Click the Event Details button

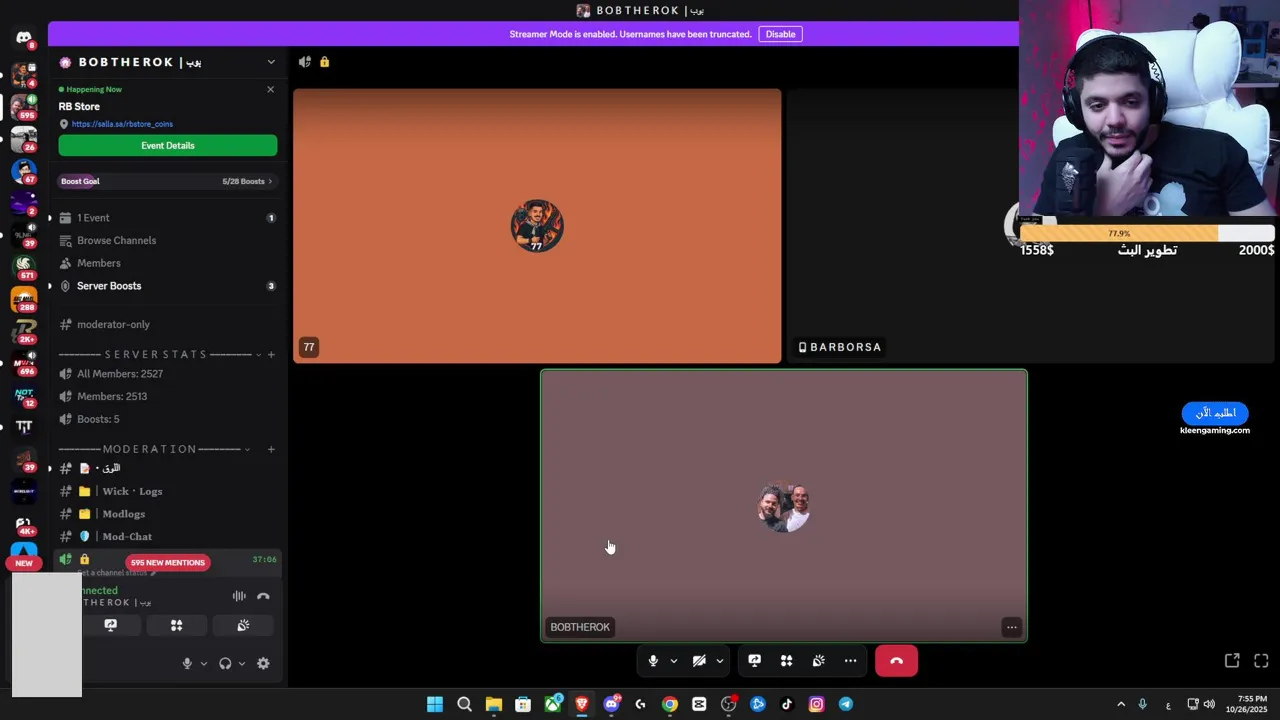coord(168,145)
